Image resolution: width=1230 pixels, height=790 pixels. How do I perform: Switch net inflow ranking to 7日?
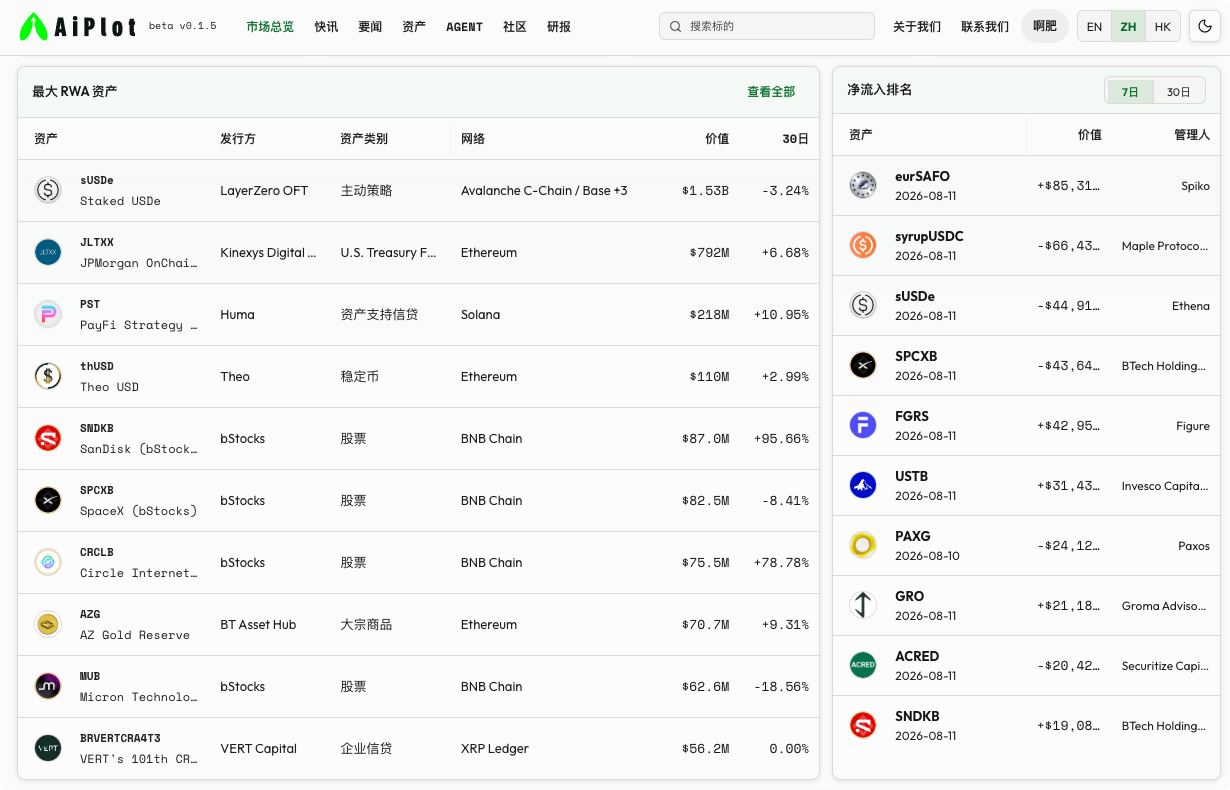(1130, 92)
